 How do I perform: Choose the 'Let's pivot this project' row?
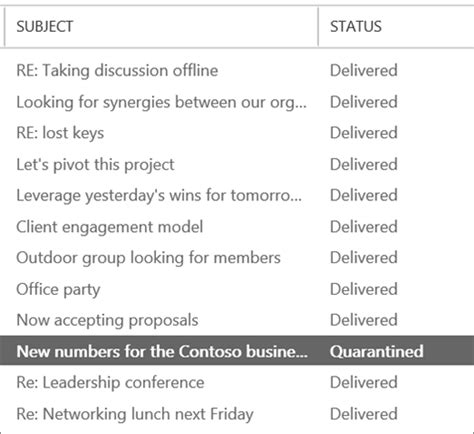[237, 164]
